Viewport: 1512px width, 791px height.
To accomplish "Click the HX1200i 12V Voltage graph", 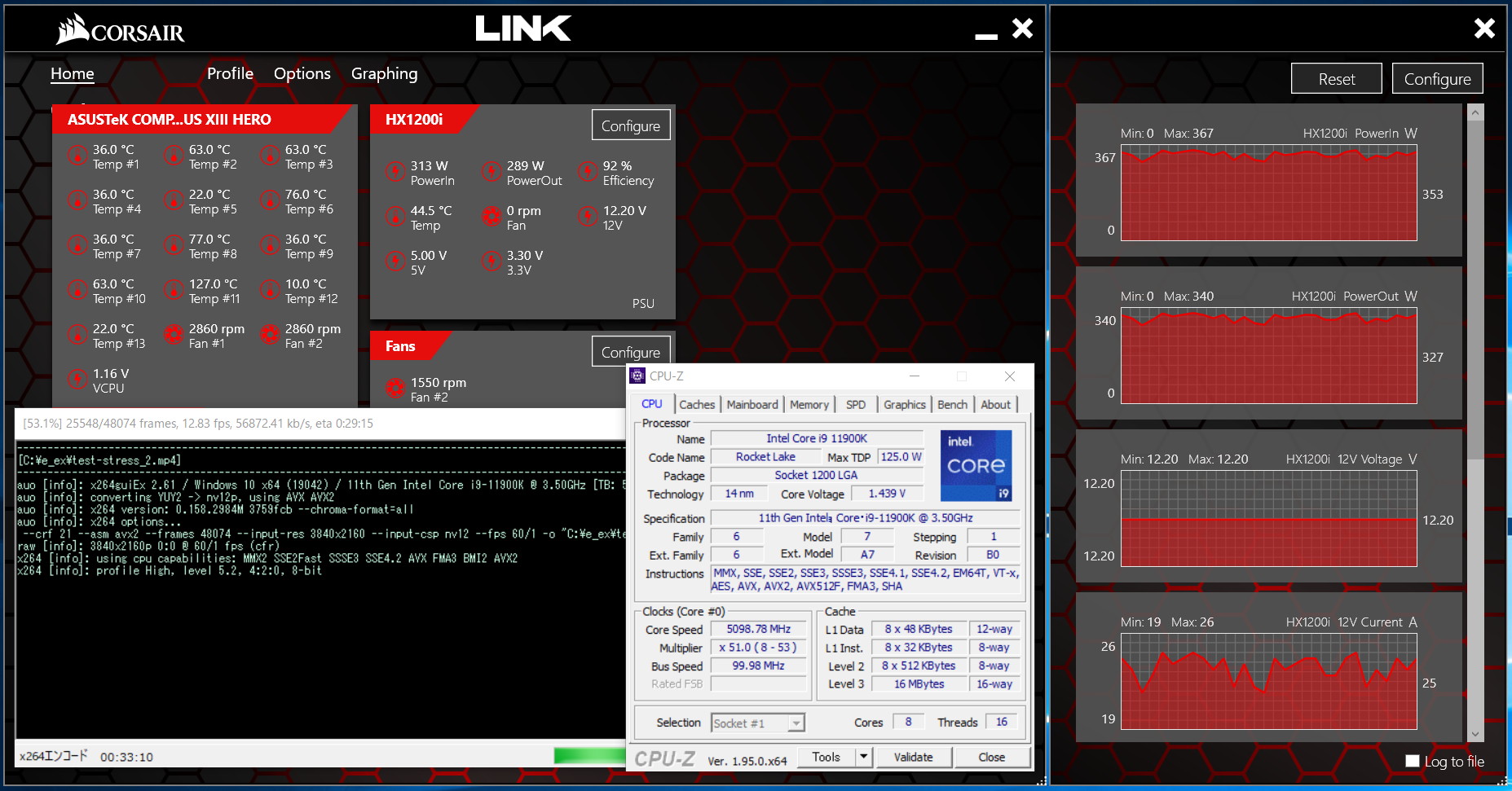I will (x=1268, y=519).
